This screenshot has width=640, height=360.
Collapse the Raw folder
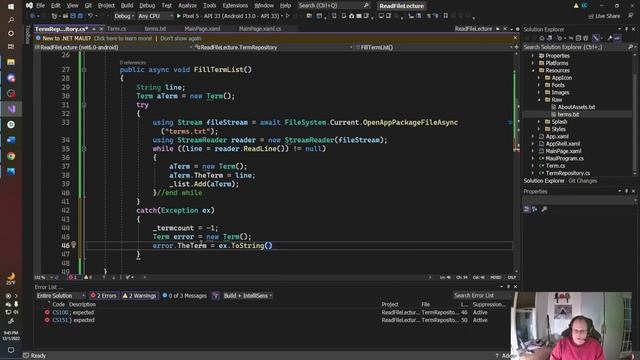(539, 100)
